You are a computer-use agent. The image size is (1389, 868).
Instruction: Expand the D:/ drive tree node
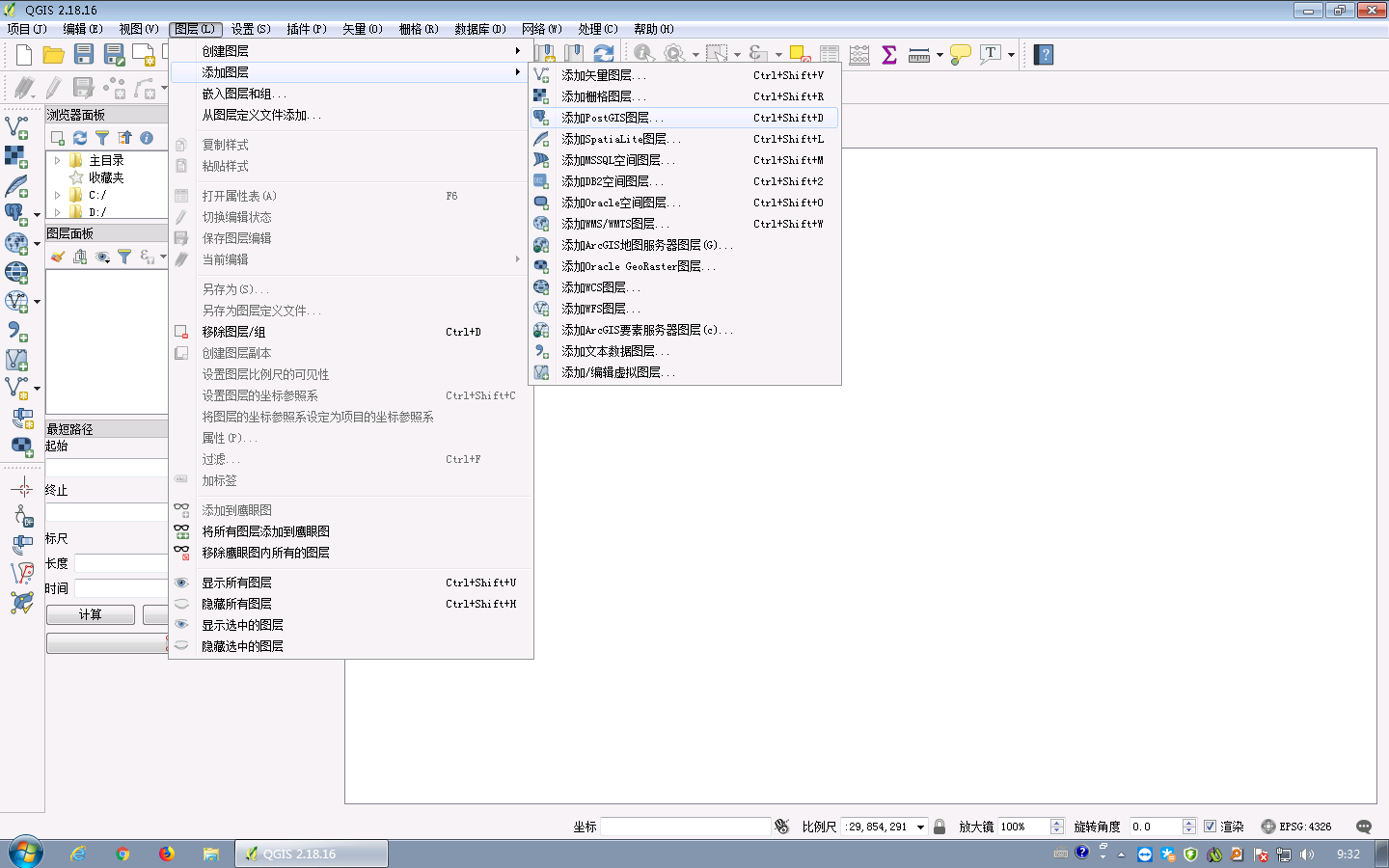click(x=58, y=212)
